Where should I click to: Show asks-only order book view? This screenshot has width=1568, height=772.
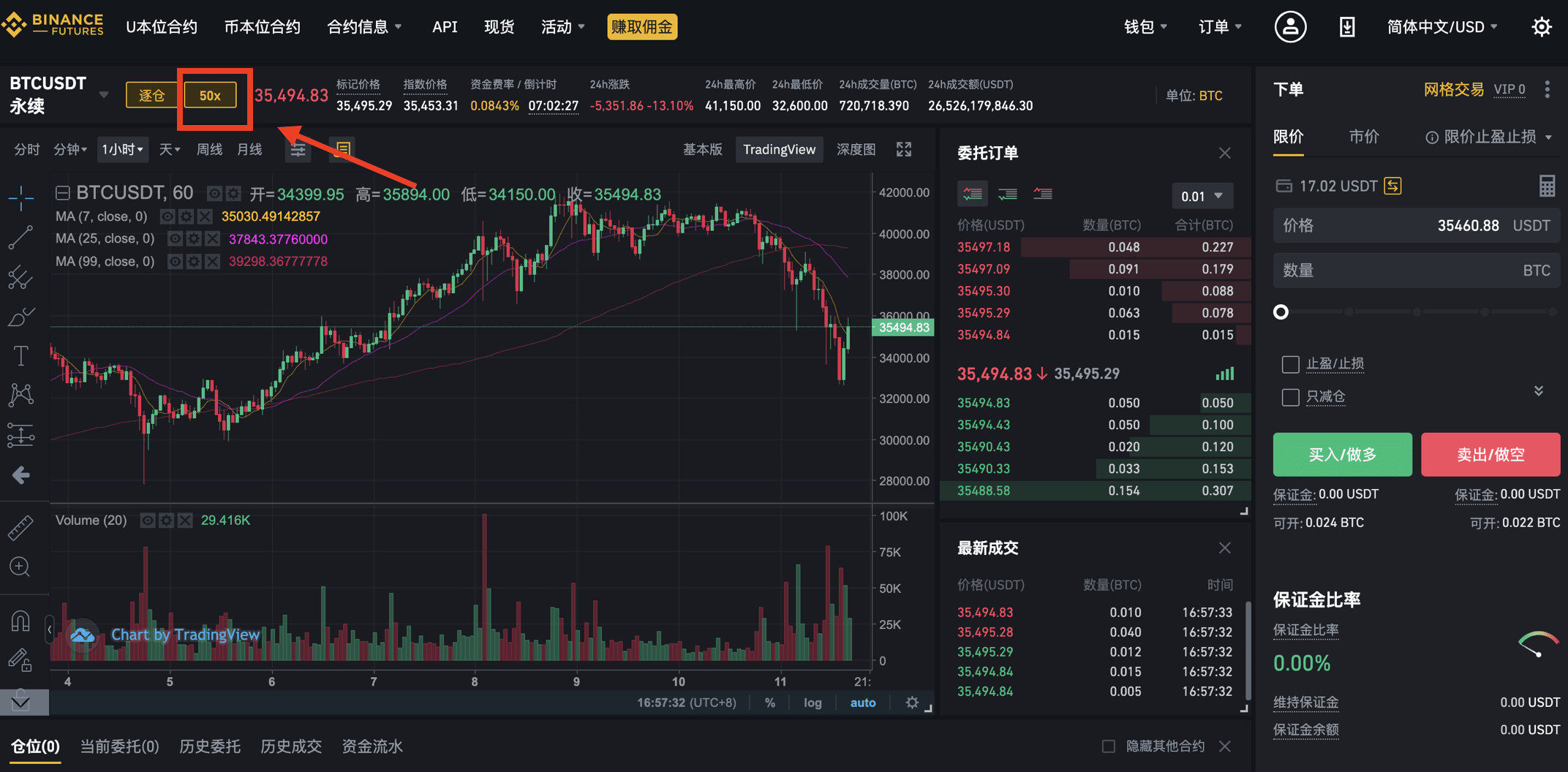point(1043,194)
